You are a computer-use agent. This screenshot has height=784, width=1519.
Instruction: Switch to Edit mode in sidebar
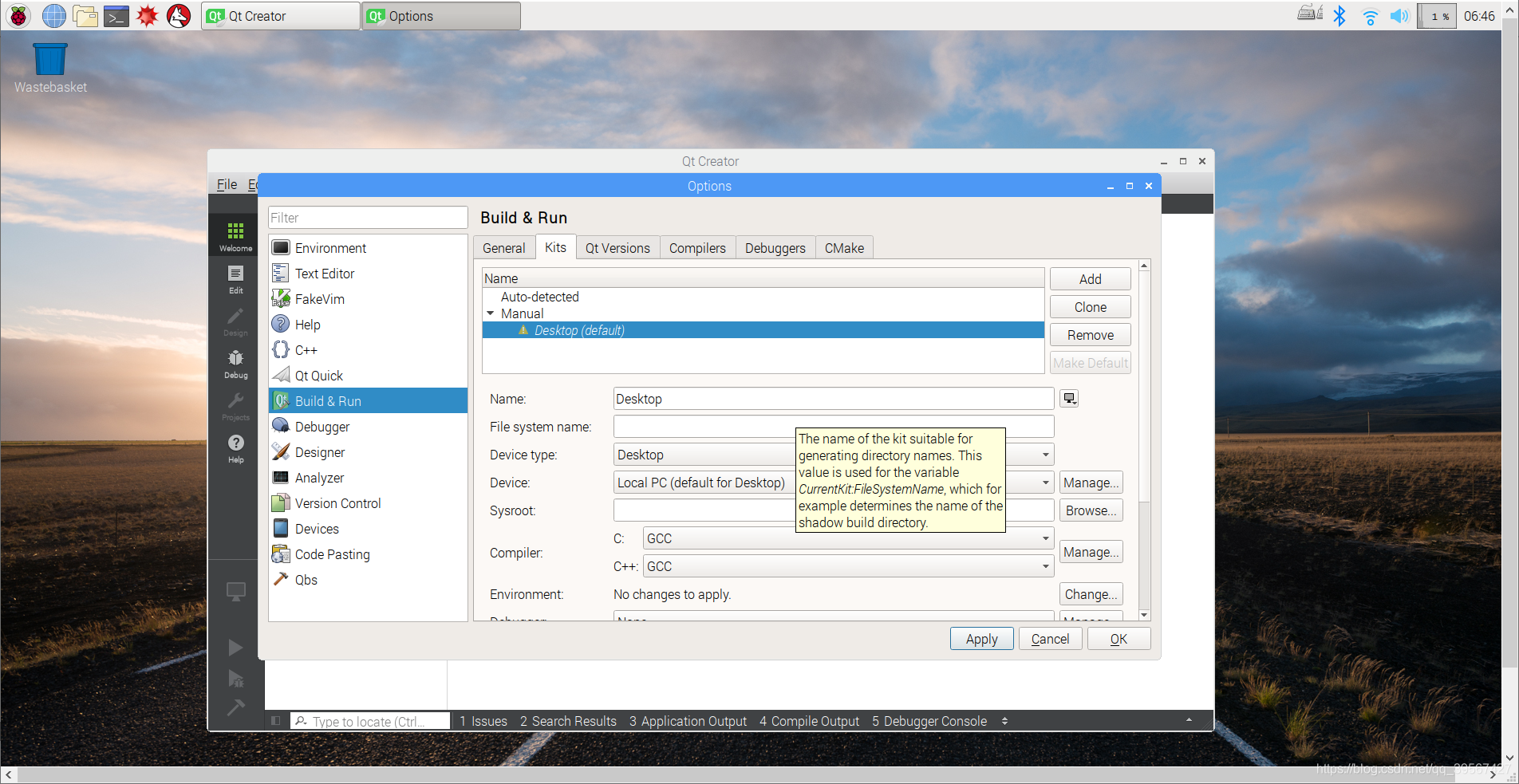point(235,279)
